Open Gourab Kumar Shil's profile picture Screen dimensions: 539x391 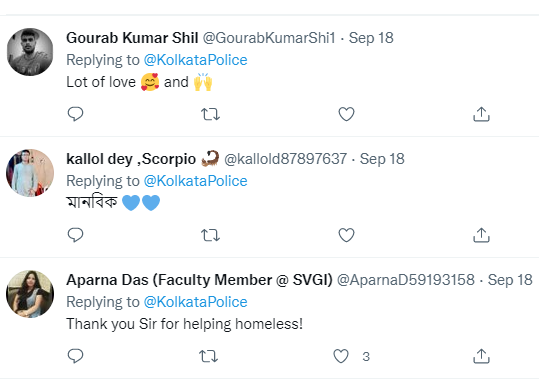pos(30,52)
